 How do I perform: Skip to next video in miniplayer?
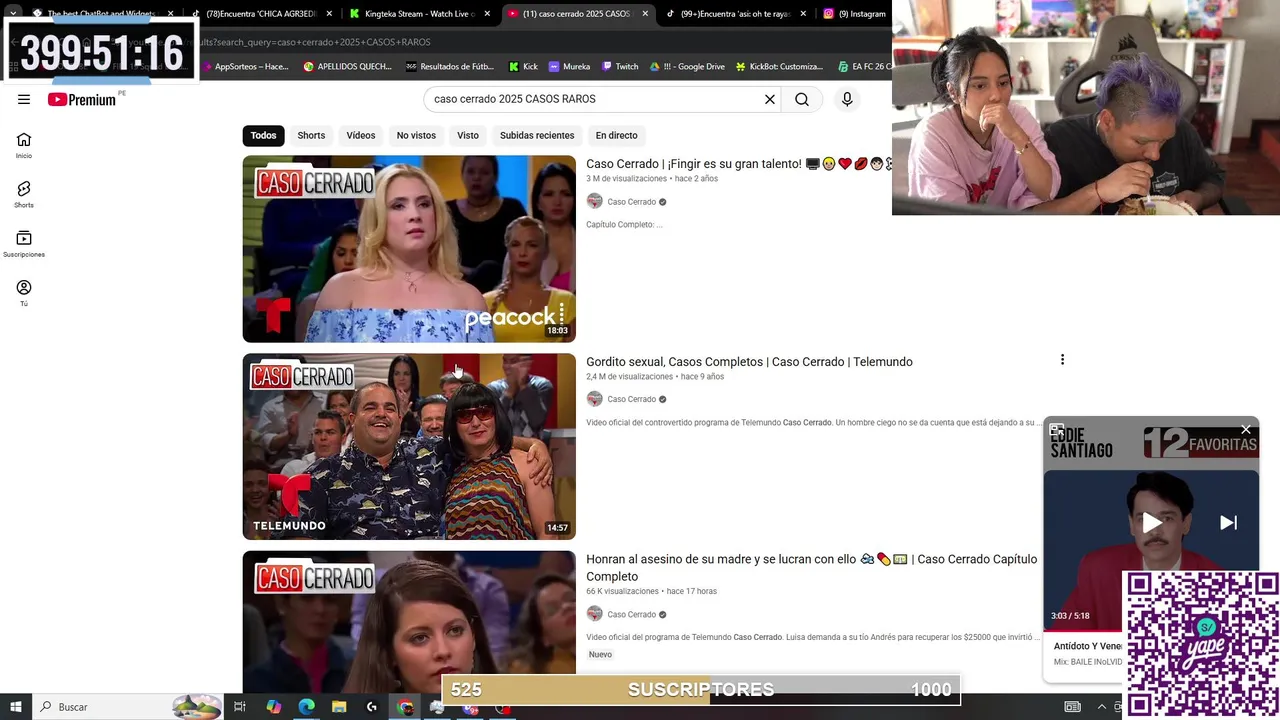point(1228,522)
